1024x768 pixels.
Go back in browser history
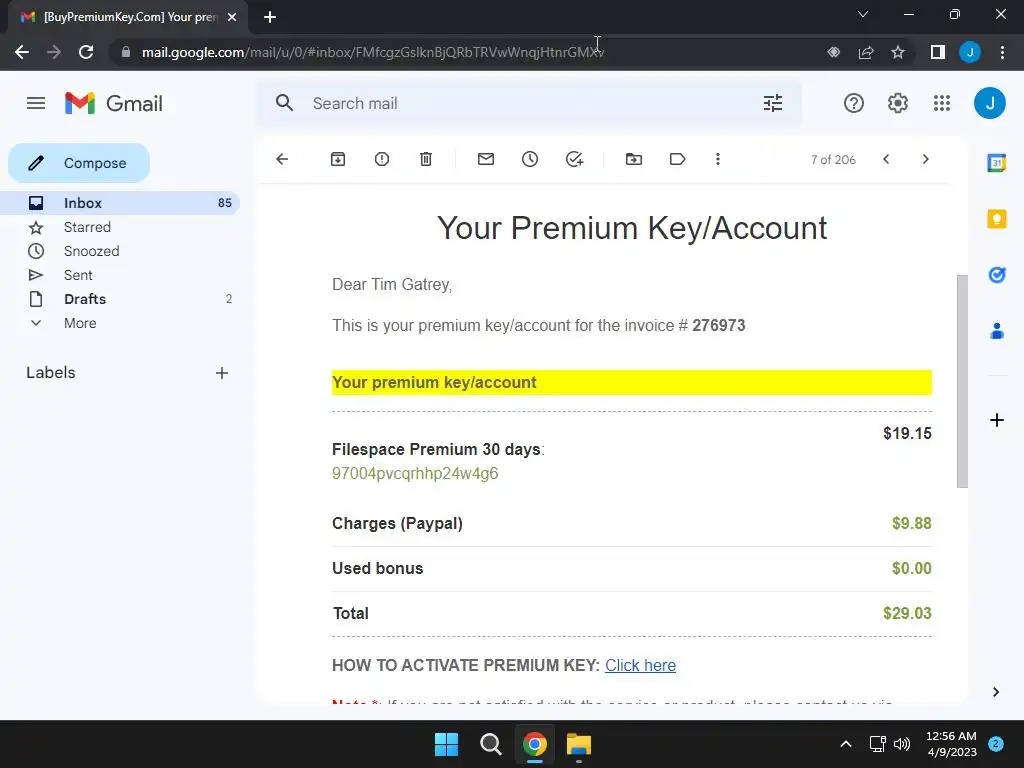click(x=22, y=52)
